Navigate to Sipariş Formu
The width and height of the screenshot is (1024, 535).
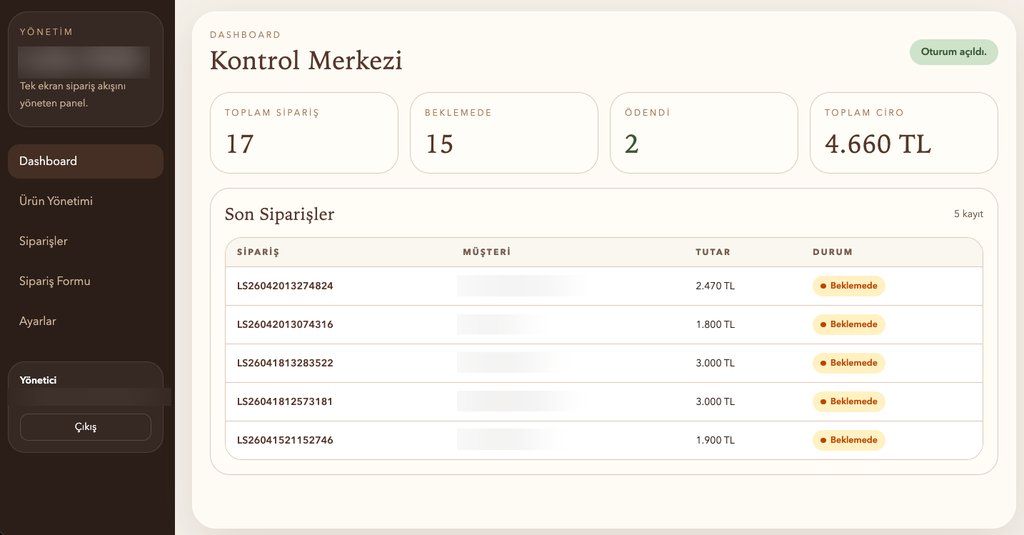(x=55, y=281)
